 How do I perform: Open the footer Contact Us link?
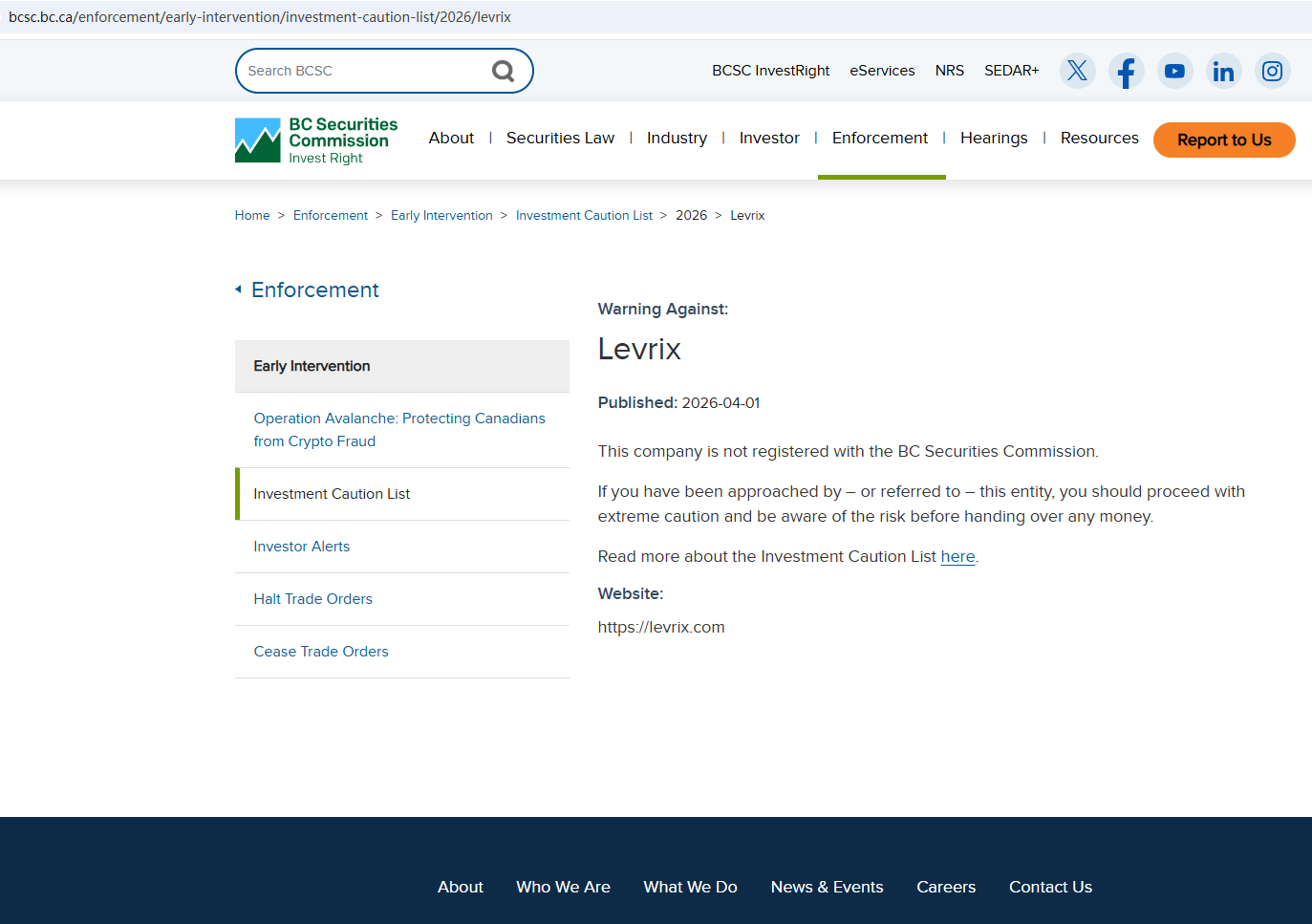1051,887
